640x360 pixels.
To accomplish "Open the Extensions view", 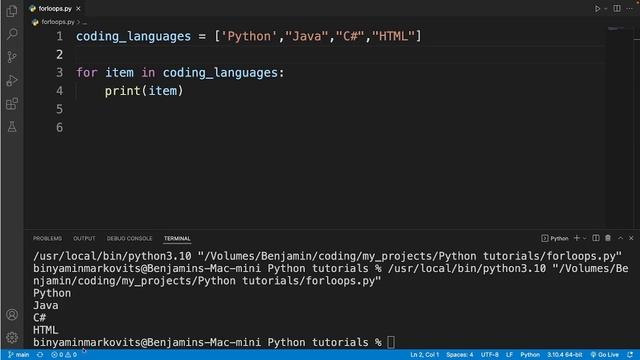I will point(12,104).
